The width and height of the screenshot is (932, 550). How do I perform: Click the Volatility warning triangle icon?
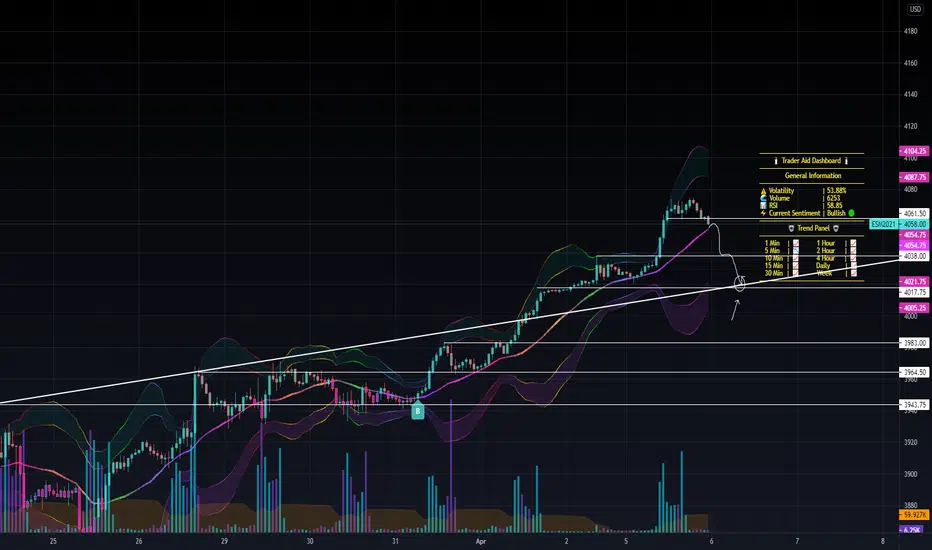pyautogui.click(x=764, y=191)
